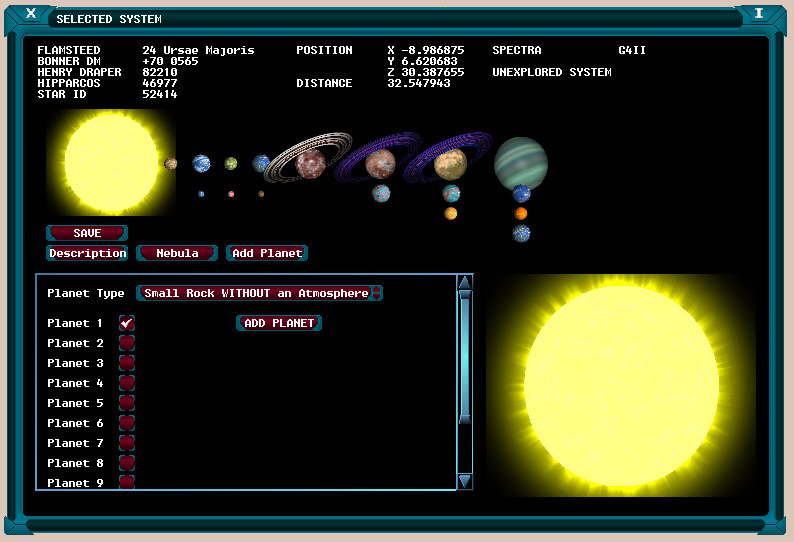794x542 pixels.
Task: Switch to the Description tab
Action: [87, 253]
